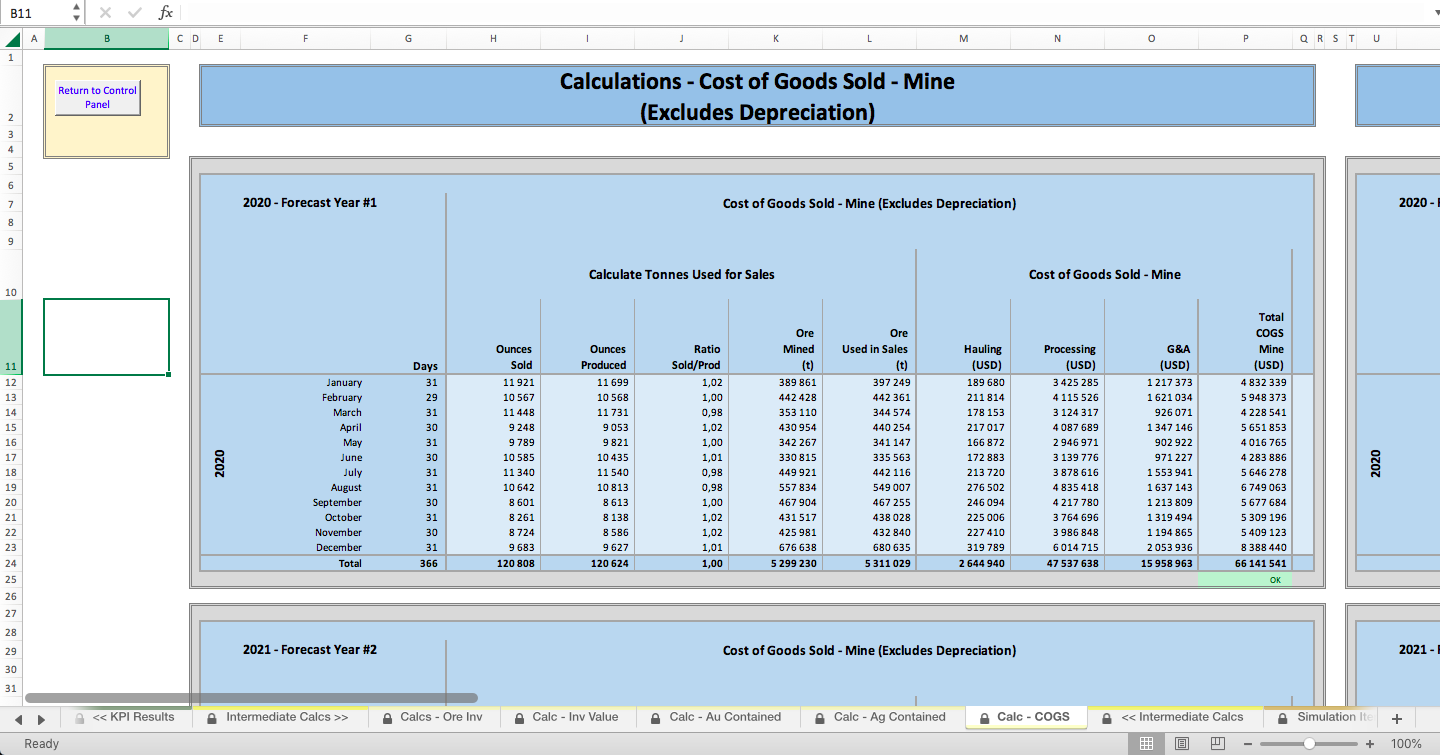Viewport: 1440px width, 755px height.
Task: Select column P header
Action: tap(1245, 39)
